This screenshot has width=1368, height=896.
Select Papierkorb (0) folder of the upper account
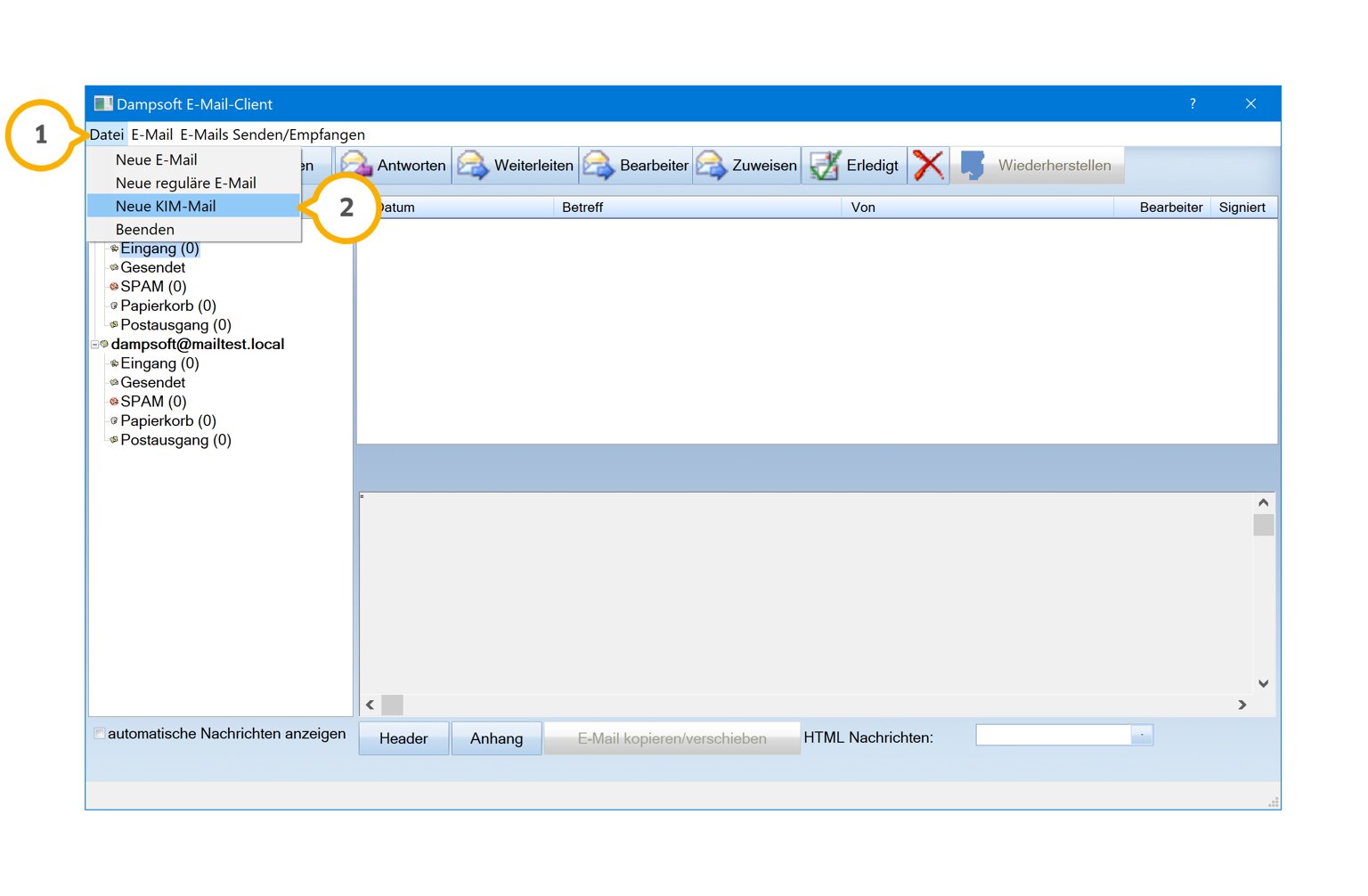click(x=168, y=305)
